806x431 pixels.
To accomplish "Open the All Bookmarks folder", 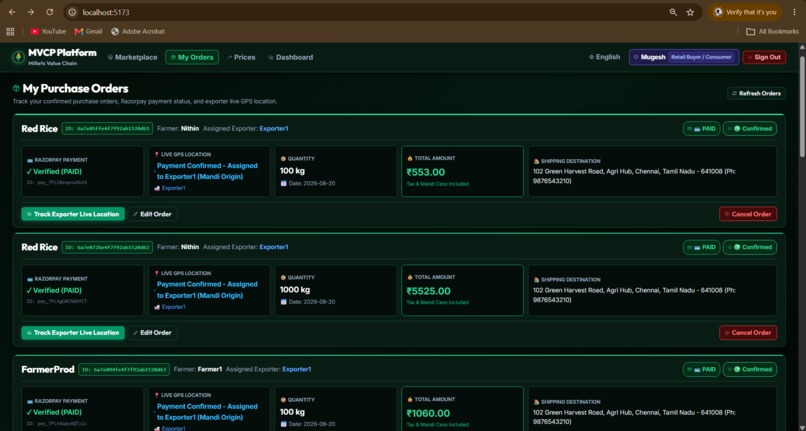I will 772,31.
